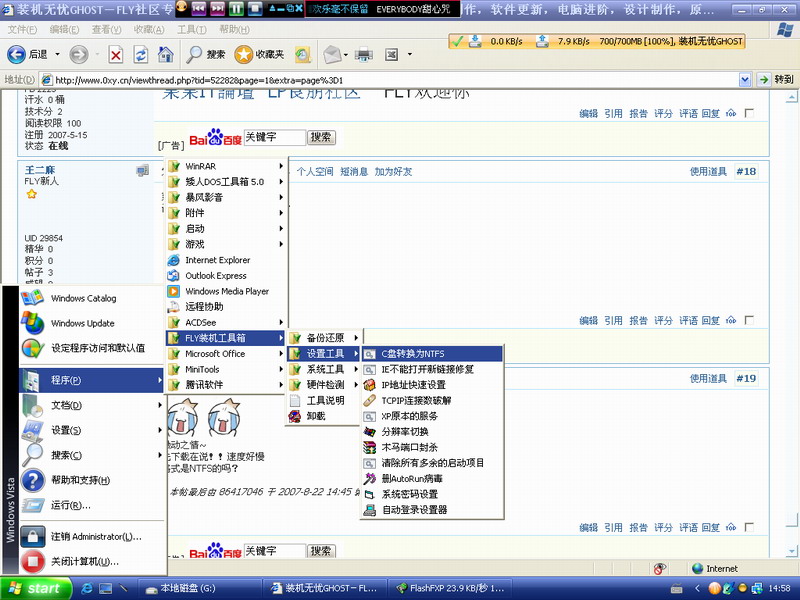
Task: Expand the 备份还原 submenu
Action: (323, 338)
